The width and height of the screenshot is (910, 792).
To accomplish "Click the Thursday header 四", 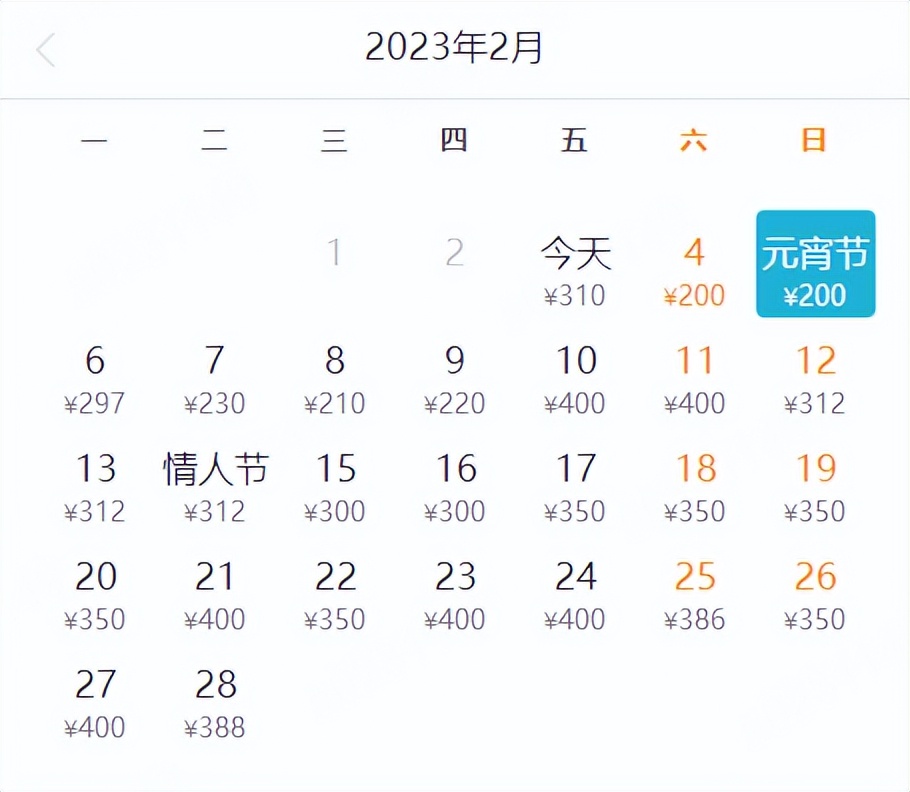I will click(x=455, y=141).
